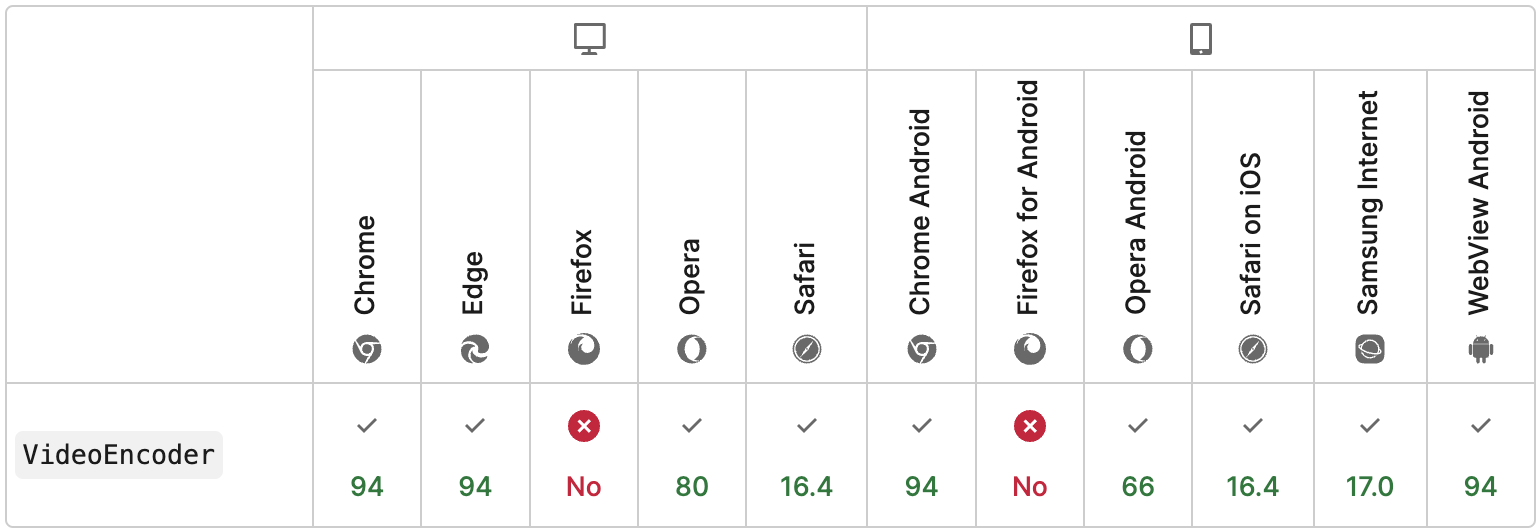Image resolution: width=1540 pixels, height=532 pixels.
Task: Click the desktop Opera logo icon
Action: (x=692, y=349)
